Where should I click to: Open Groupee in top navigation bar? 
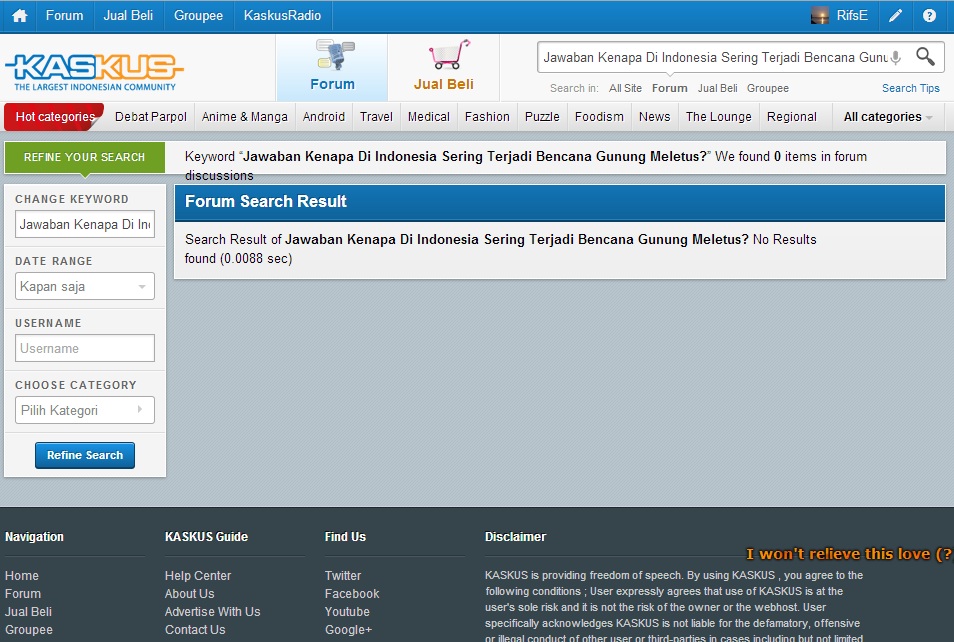click(198, 15)
